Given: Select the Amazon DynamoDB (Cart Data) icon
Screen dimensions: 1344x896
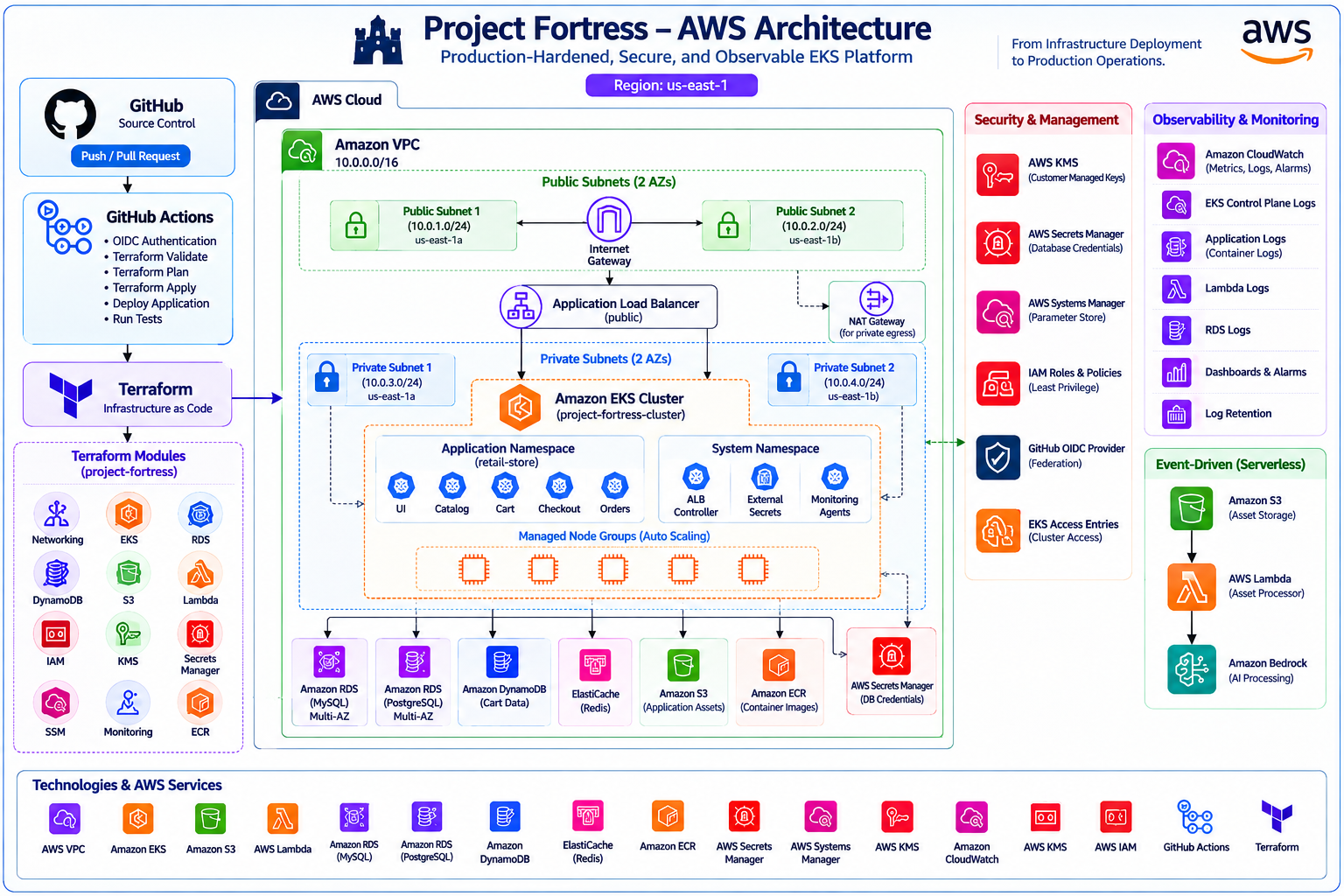Looking at the screenshot, I should [502, 662].
